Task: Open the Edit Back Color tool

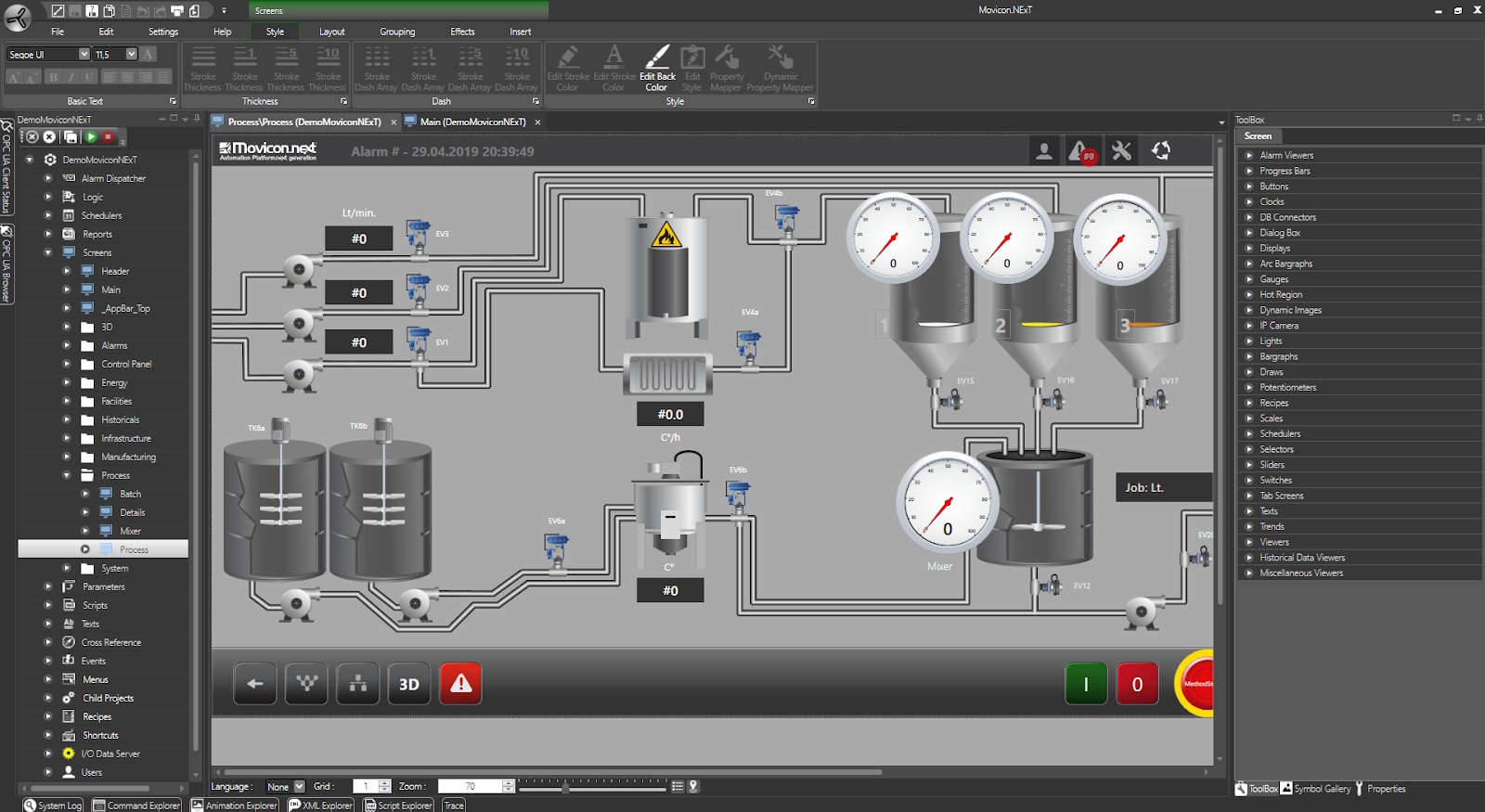Action: tap(657, 69)
